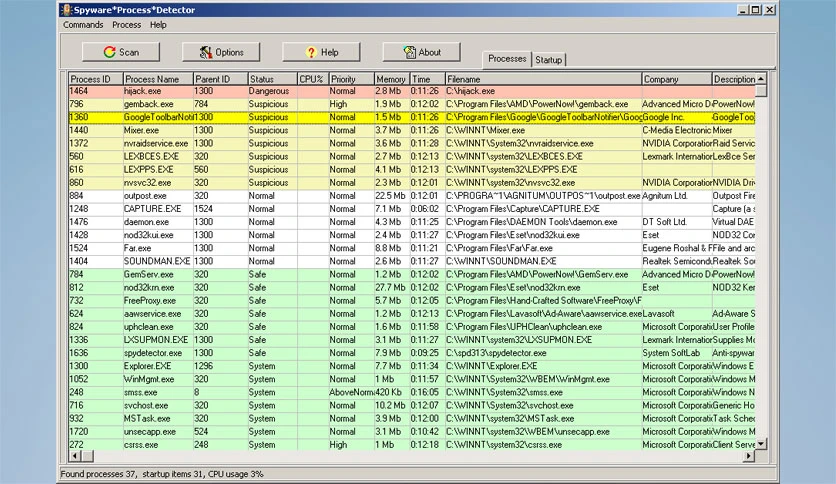The image size is (836, 484).
Task: Select the nod32kui.exe process
Action: pyautogui.click(x=148, y=235)
